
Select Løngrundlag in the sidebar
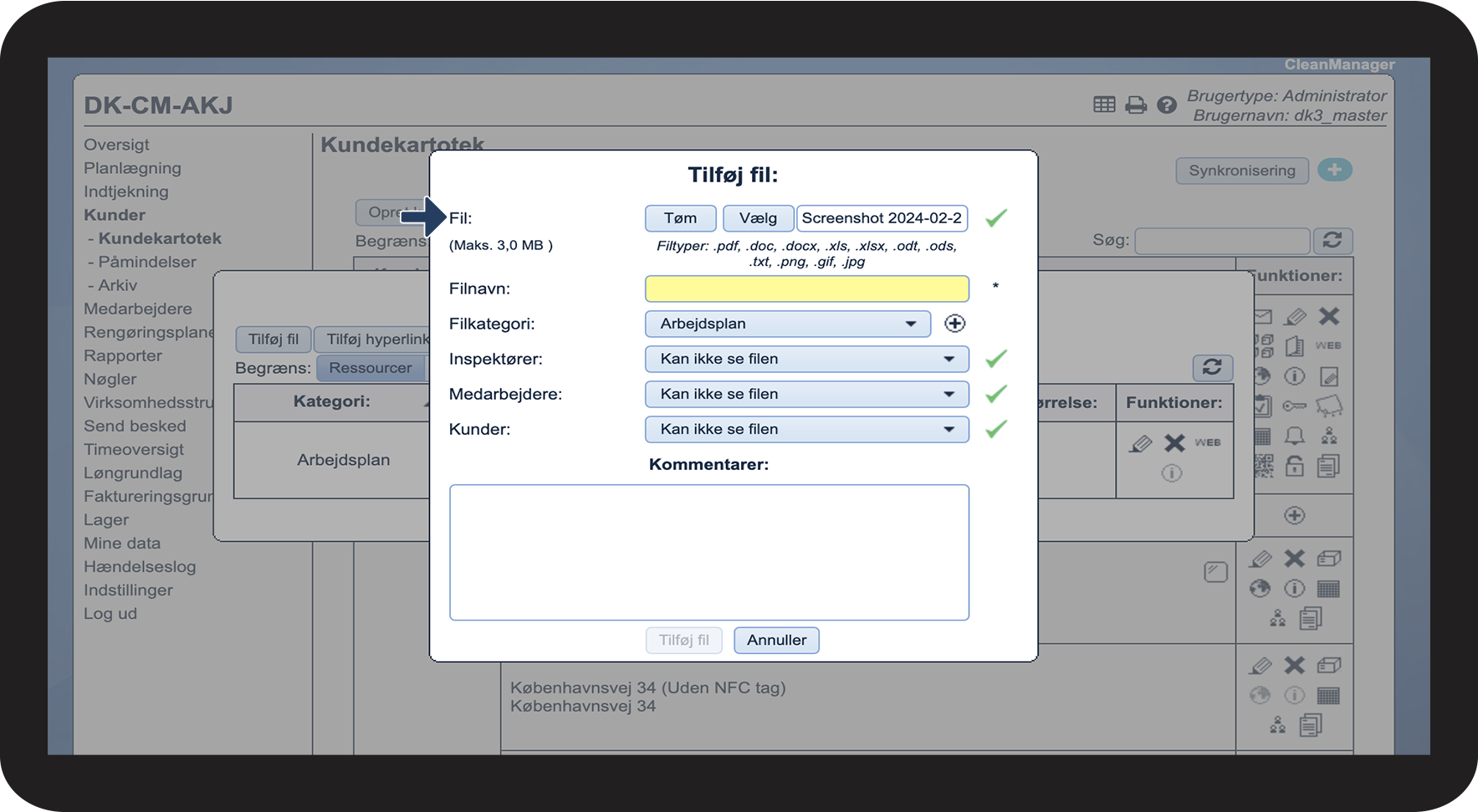(x=133, y=472)
